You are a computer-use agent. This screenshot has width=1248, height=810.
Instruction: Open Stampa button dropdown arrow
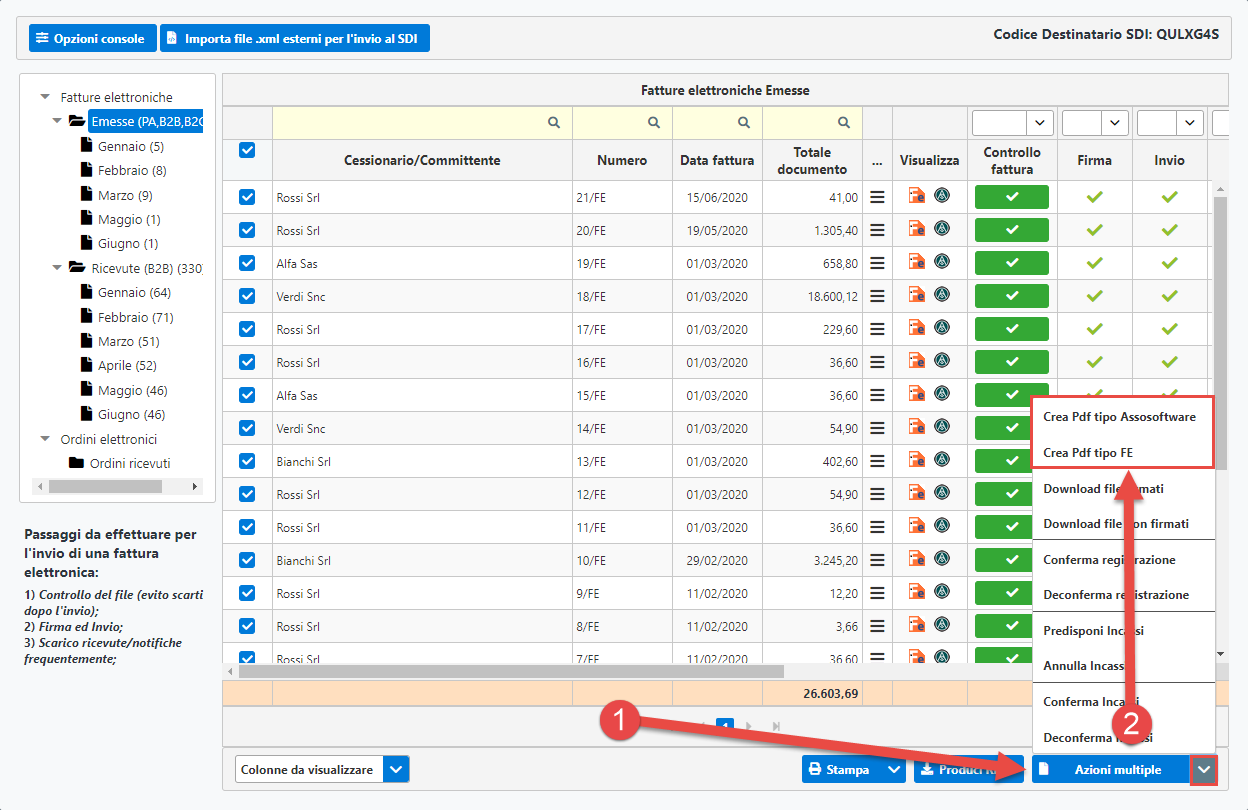click(x=895, y=770)
